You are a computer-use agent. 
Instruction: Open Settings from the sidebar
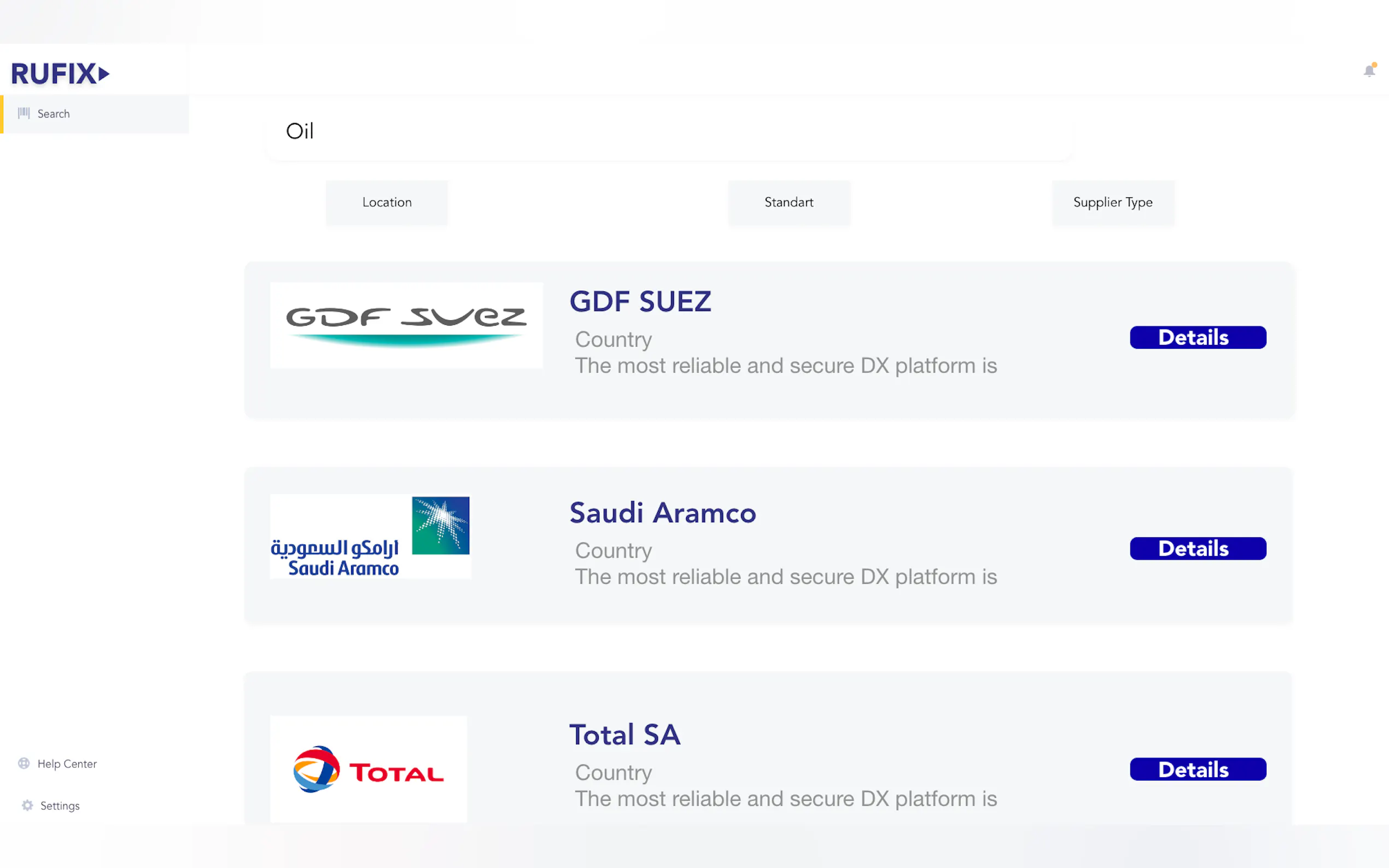click(x=60, y=806)
